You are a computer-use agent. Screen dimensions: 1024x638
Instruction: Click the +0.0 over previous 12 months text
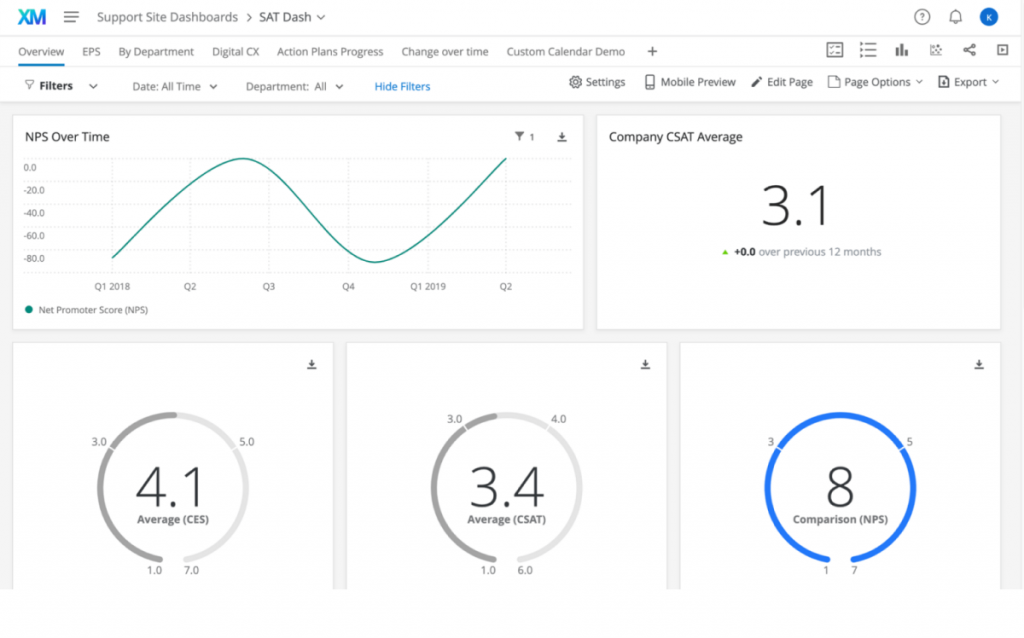tap(807, 252)
